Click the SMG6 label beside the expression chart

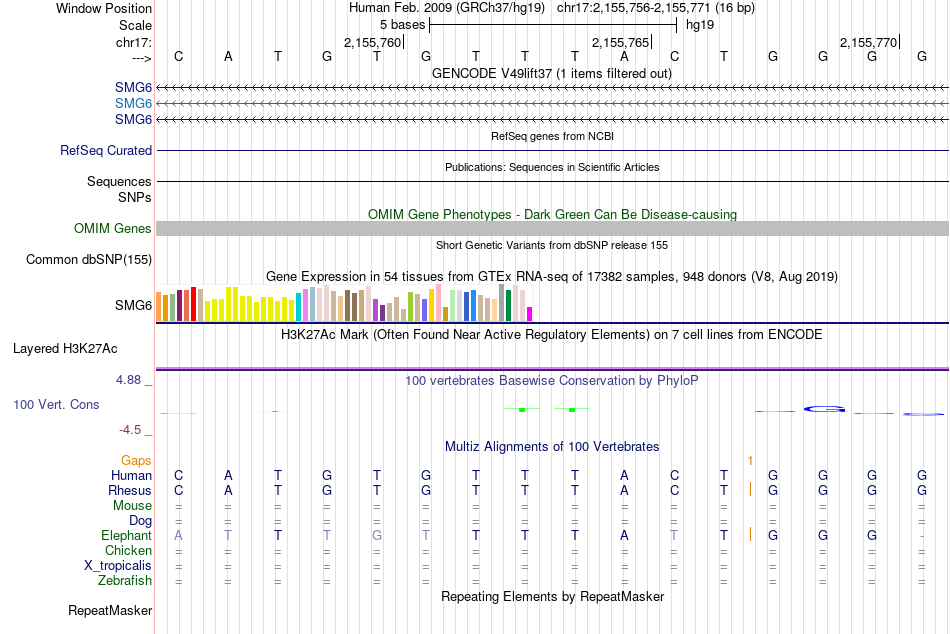click(x=133, y=305)
